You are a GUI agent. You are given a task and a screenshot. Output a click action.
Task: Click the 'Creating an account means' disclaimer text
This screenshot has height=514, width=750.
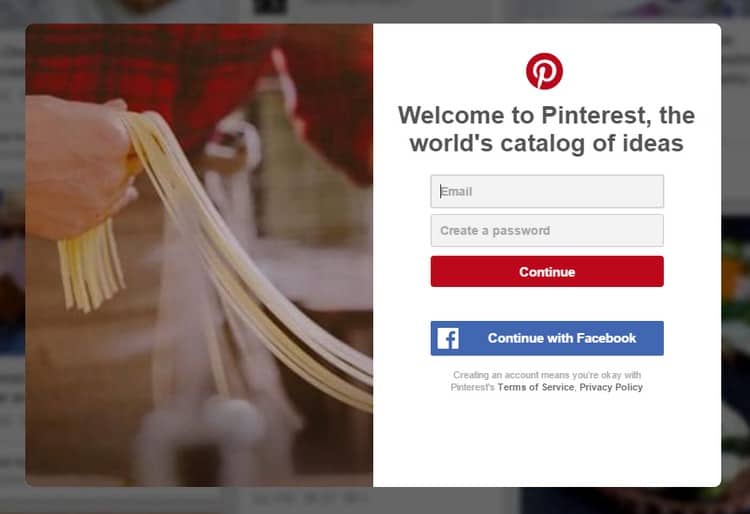coord(547,375)
